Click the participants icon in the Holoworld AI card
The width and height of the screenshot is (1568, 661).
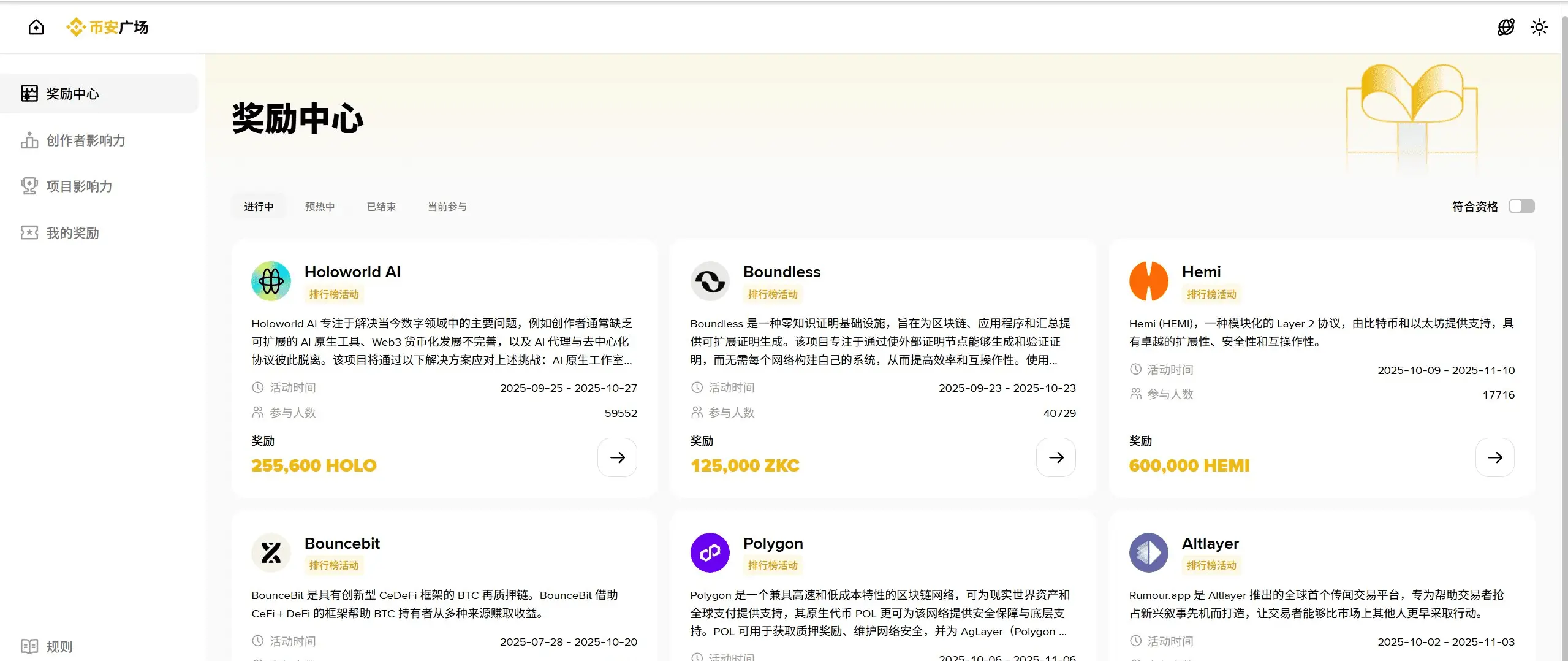coord(258,412)
